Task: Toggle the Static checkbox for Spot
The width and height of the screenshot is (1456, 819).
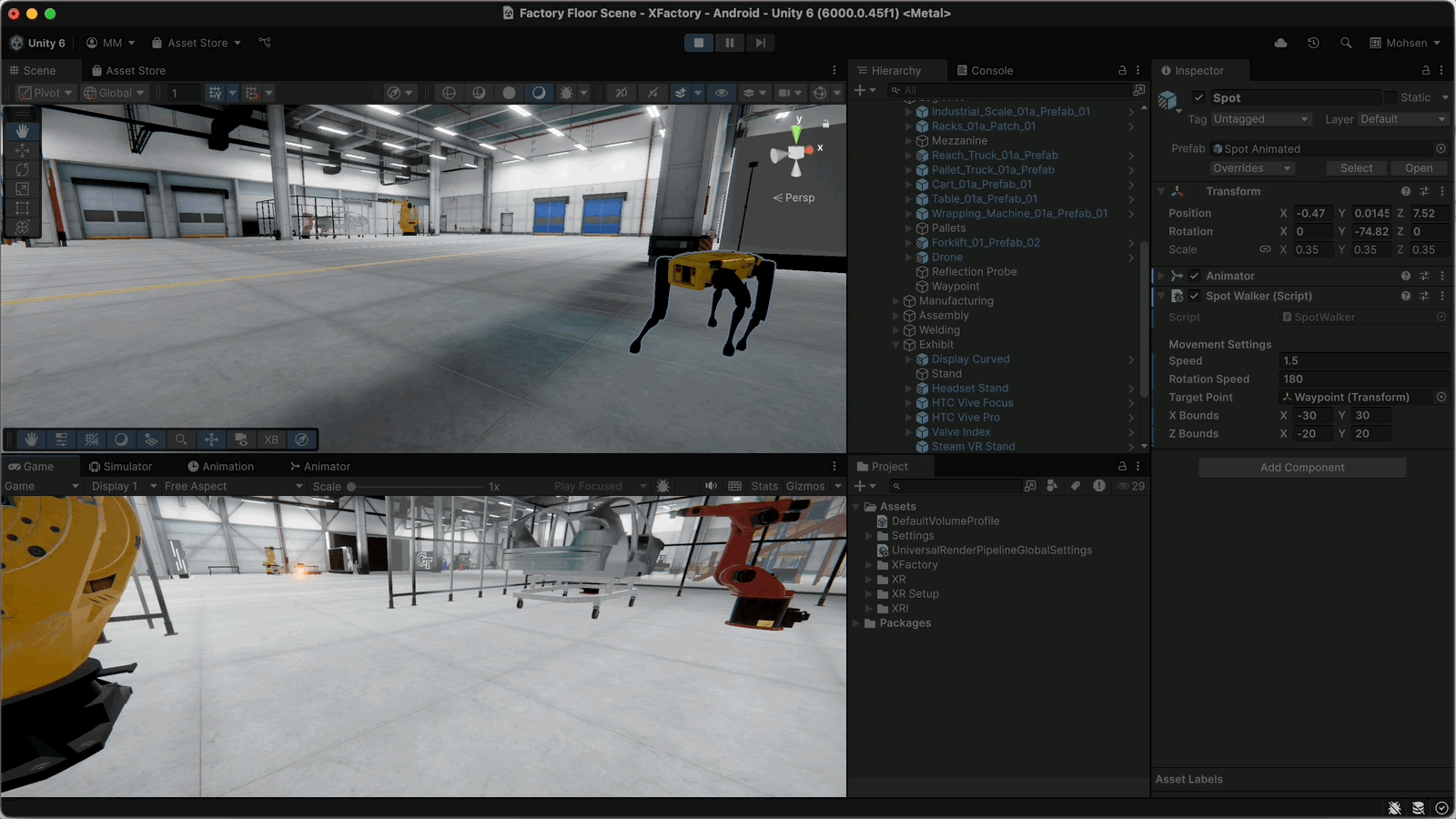Action: (1390, 97)
